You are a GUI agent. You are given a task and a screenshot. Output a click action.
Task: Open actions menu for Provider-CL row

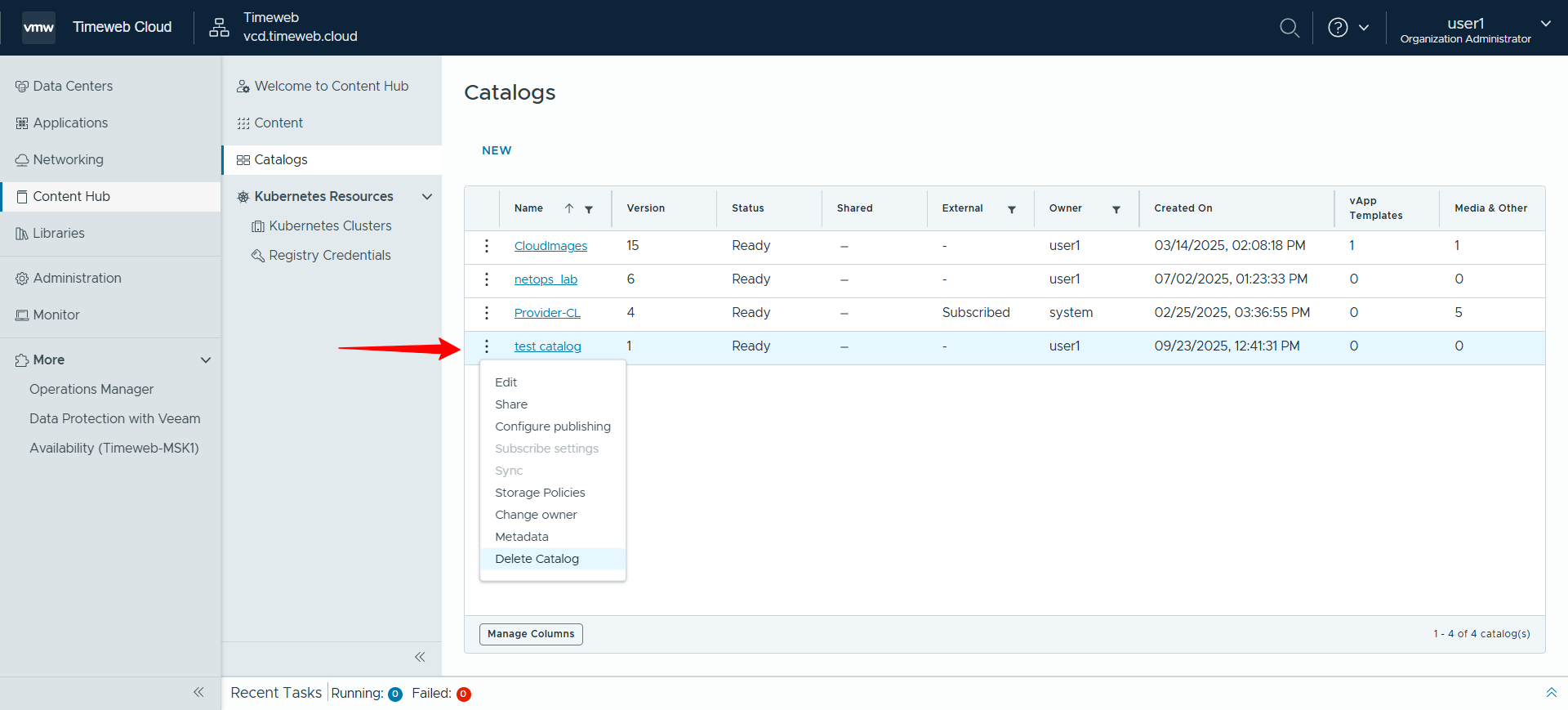[487, 313]
